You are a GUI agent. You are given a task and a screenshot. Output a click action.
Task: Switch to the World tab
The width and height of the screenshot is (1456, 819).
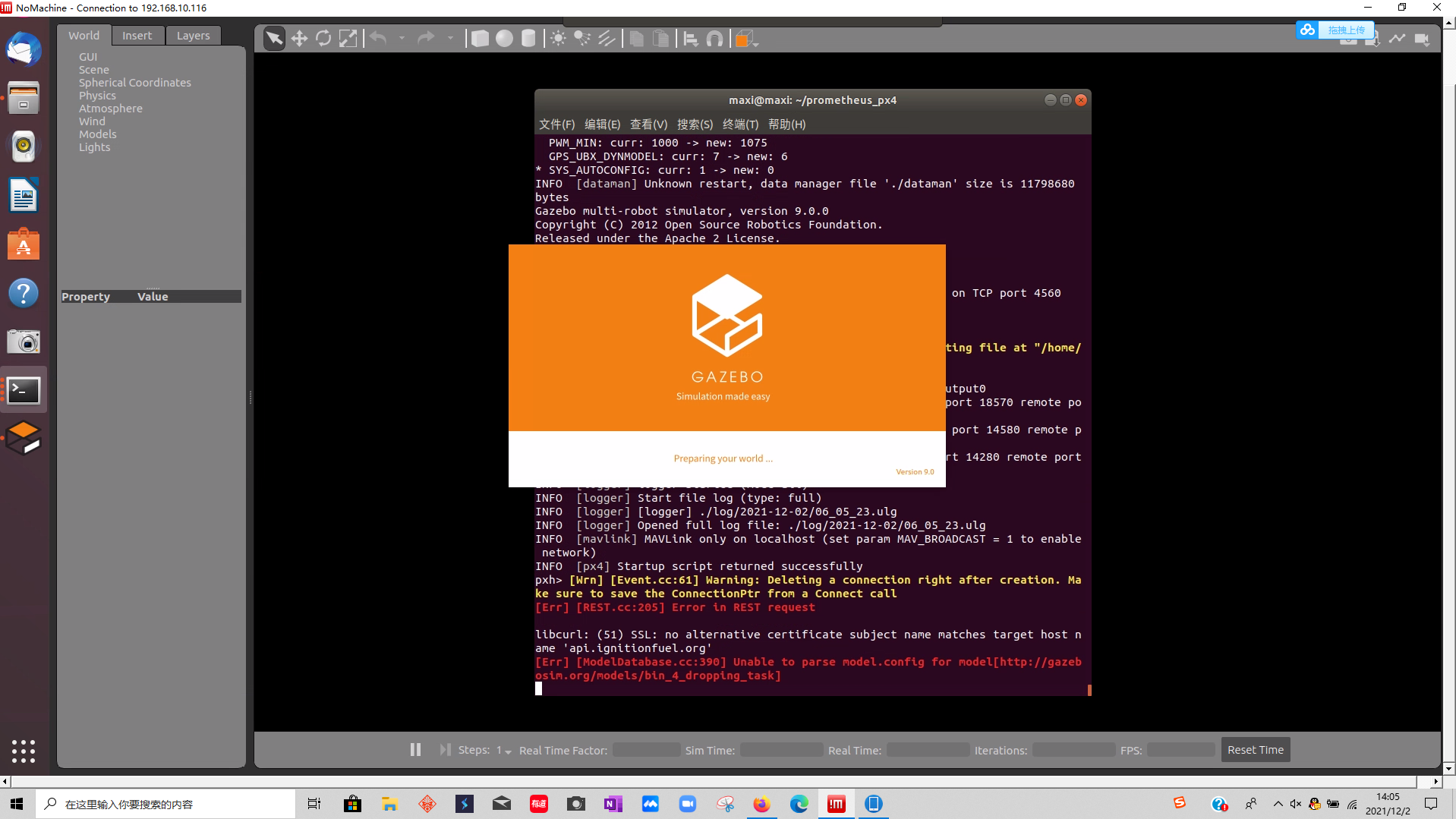point(84,36)
